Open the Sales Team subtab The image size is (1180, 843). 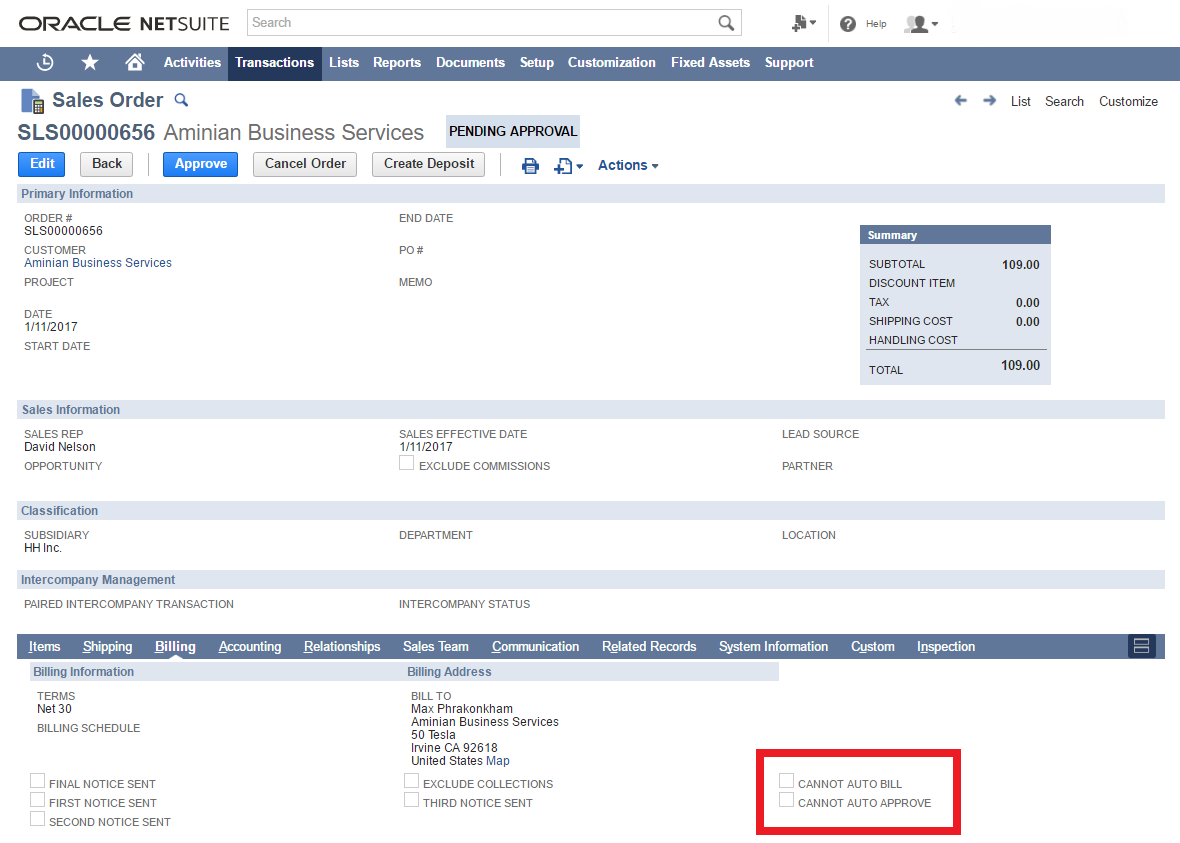tap(436, 647)
